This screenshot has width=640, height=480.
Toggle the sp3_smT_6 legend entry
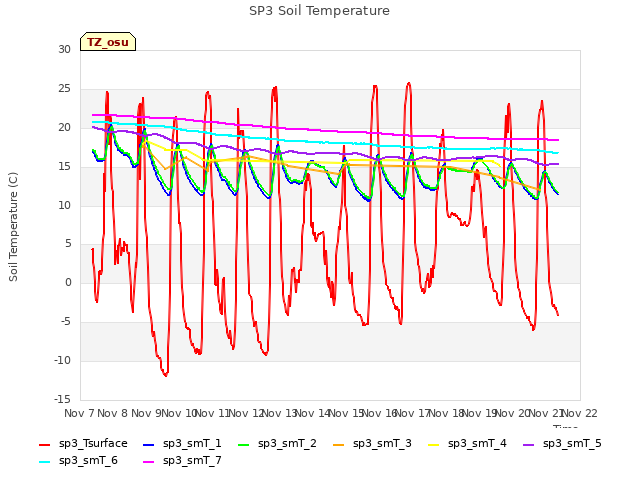[x=78, y=461]
